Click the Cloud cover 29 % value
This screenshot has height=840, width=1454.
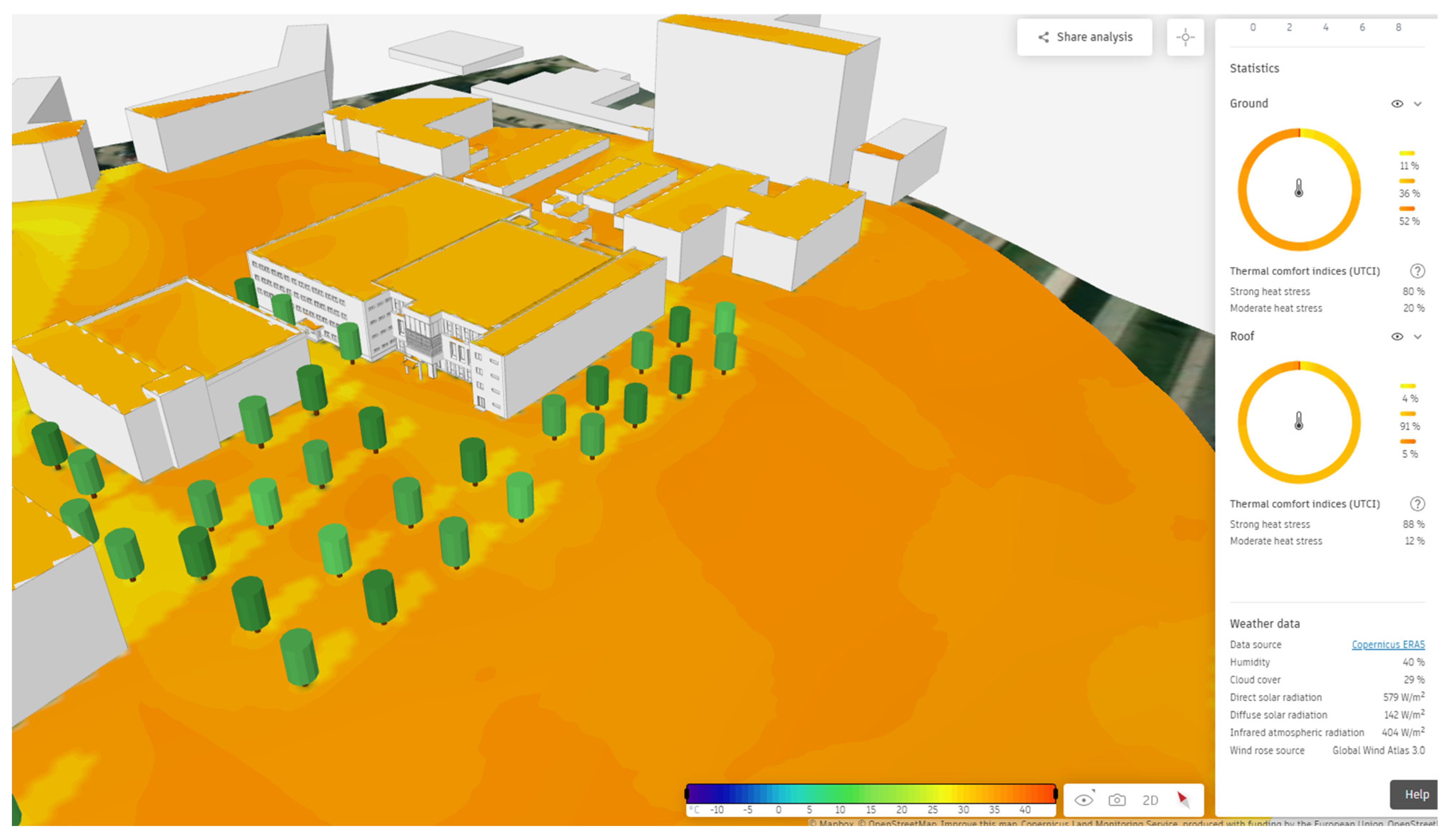click(1414, 680)
